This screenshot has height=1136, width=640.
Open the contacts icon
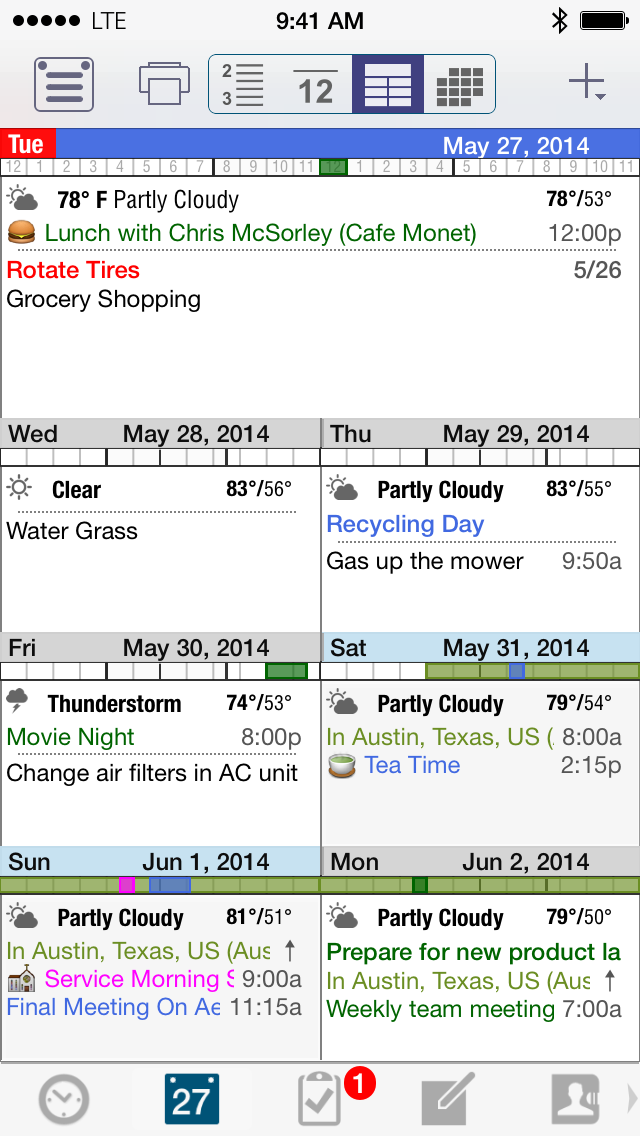click(x=576, y=1100)
